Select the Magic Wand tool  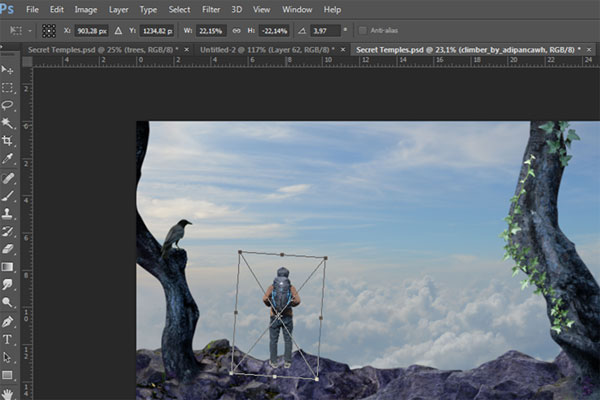(x=8, y=122)
